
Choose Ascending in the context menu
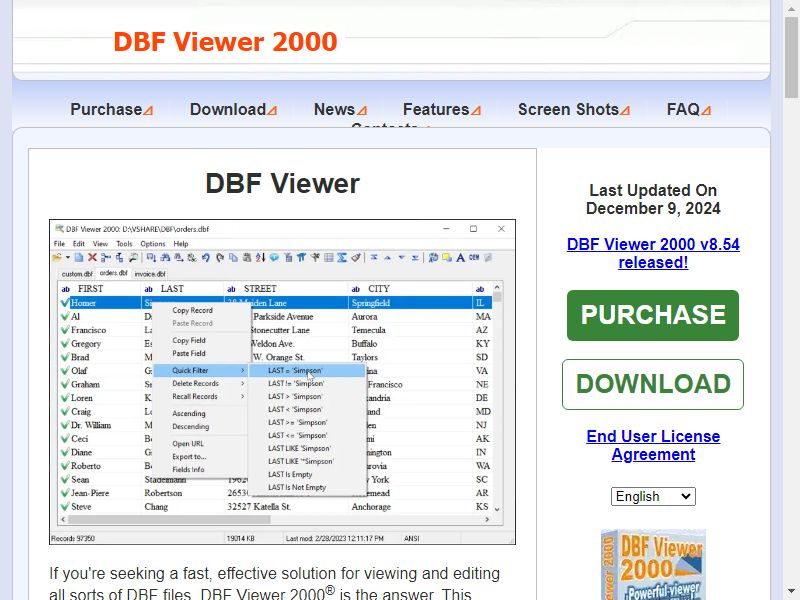[x=189, y=413]
